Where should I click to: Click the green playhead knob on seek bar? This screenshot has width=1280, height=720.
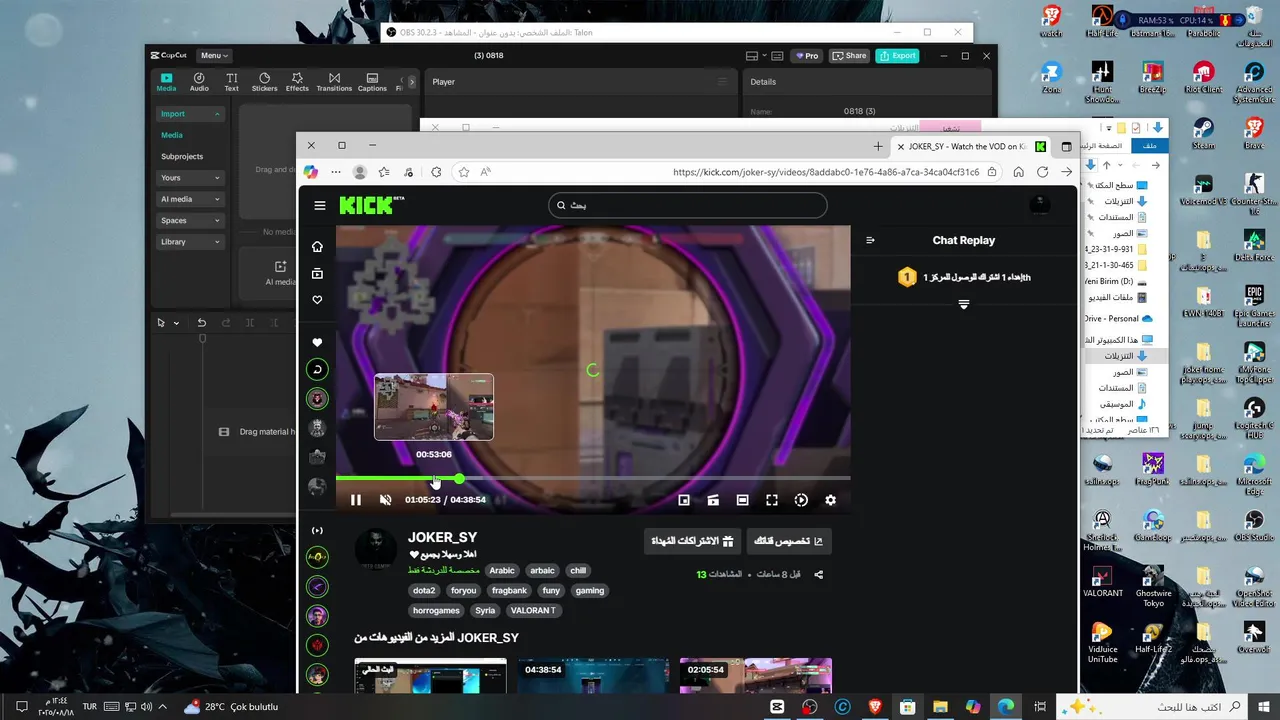(x=459, y=479)
